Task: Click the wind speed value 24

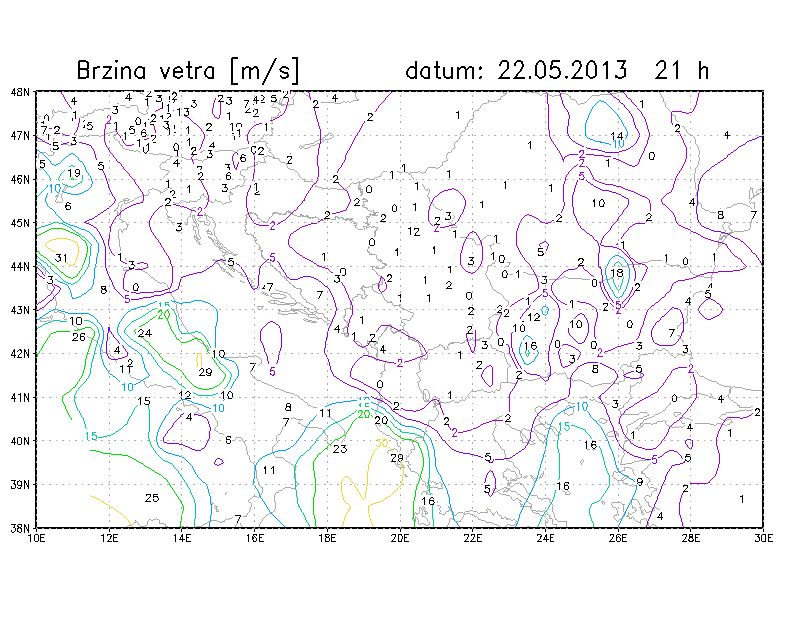Action: [144, 333]
